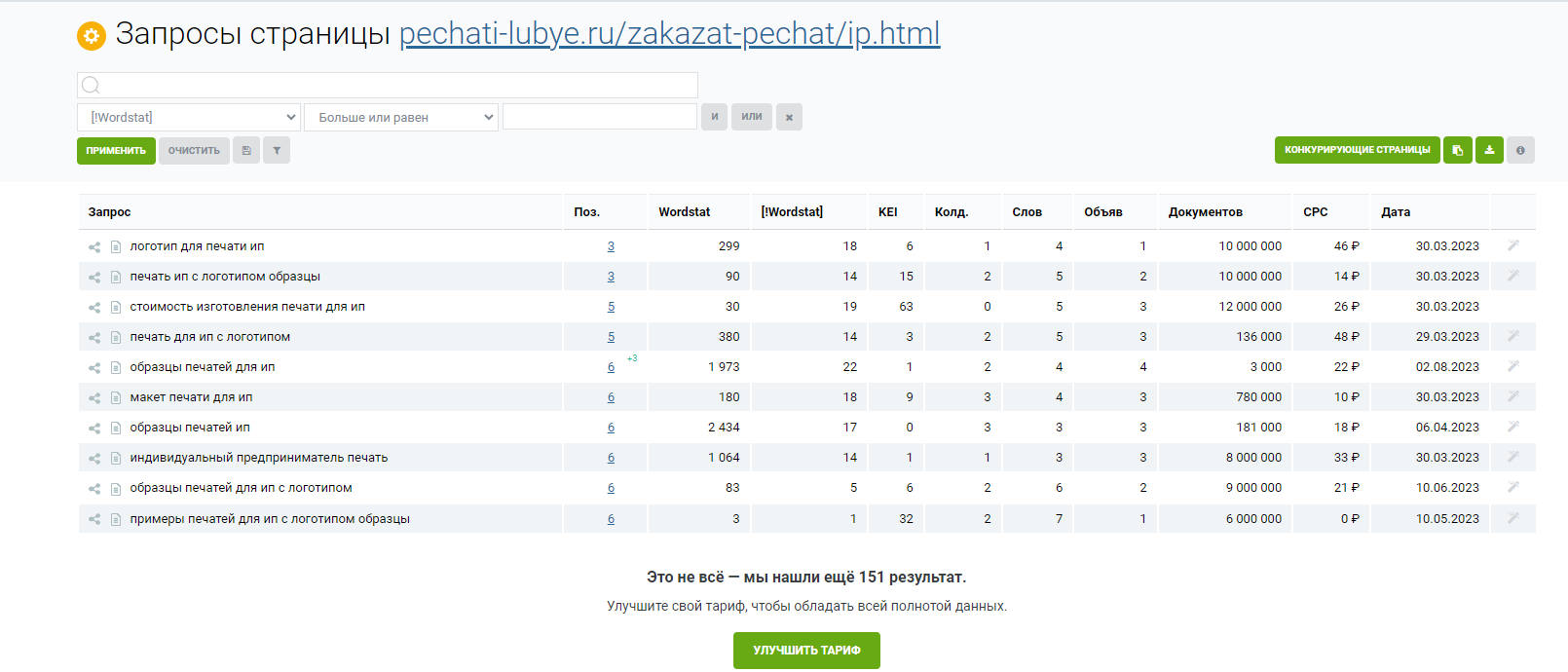Click the share icon for 'печать для ип с логотипом'
This screenshot has height=672, width=1568.
(94, 338)
